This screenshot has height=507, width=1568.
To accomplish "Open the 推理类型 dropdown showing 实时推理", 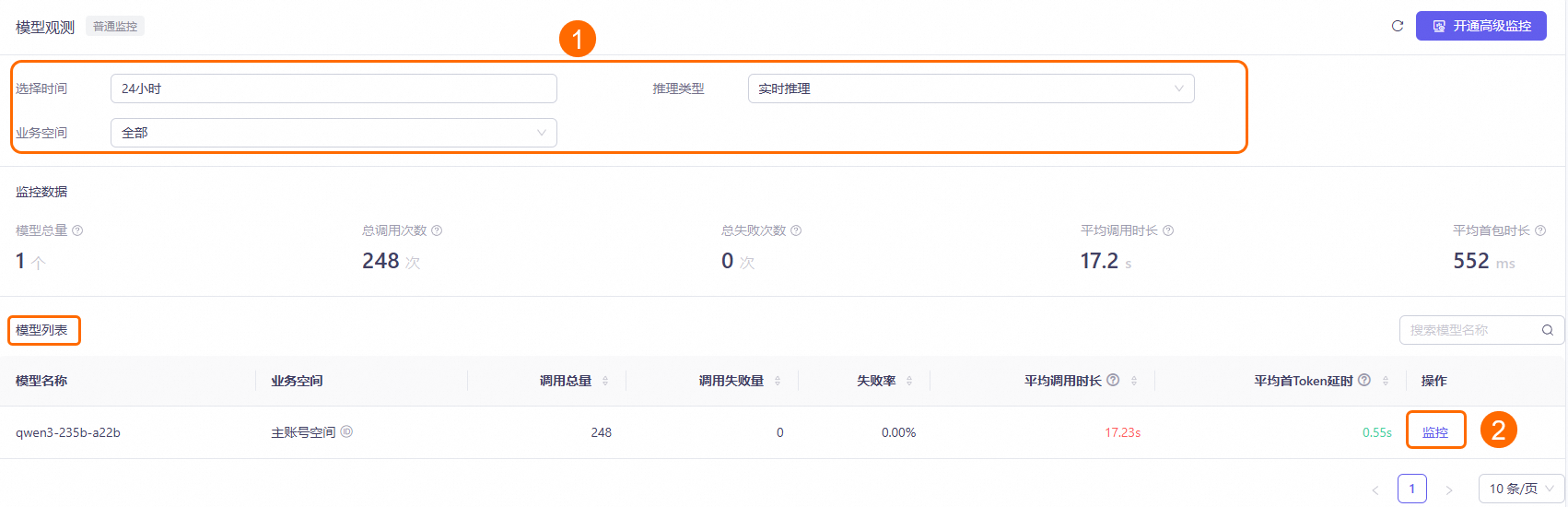I will coord(971,88).
